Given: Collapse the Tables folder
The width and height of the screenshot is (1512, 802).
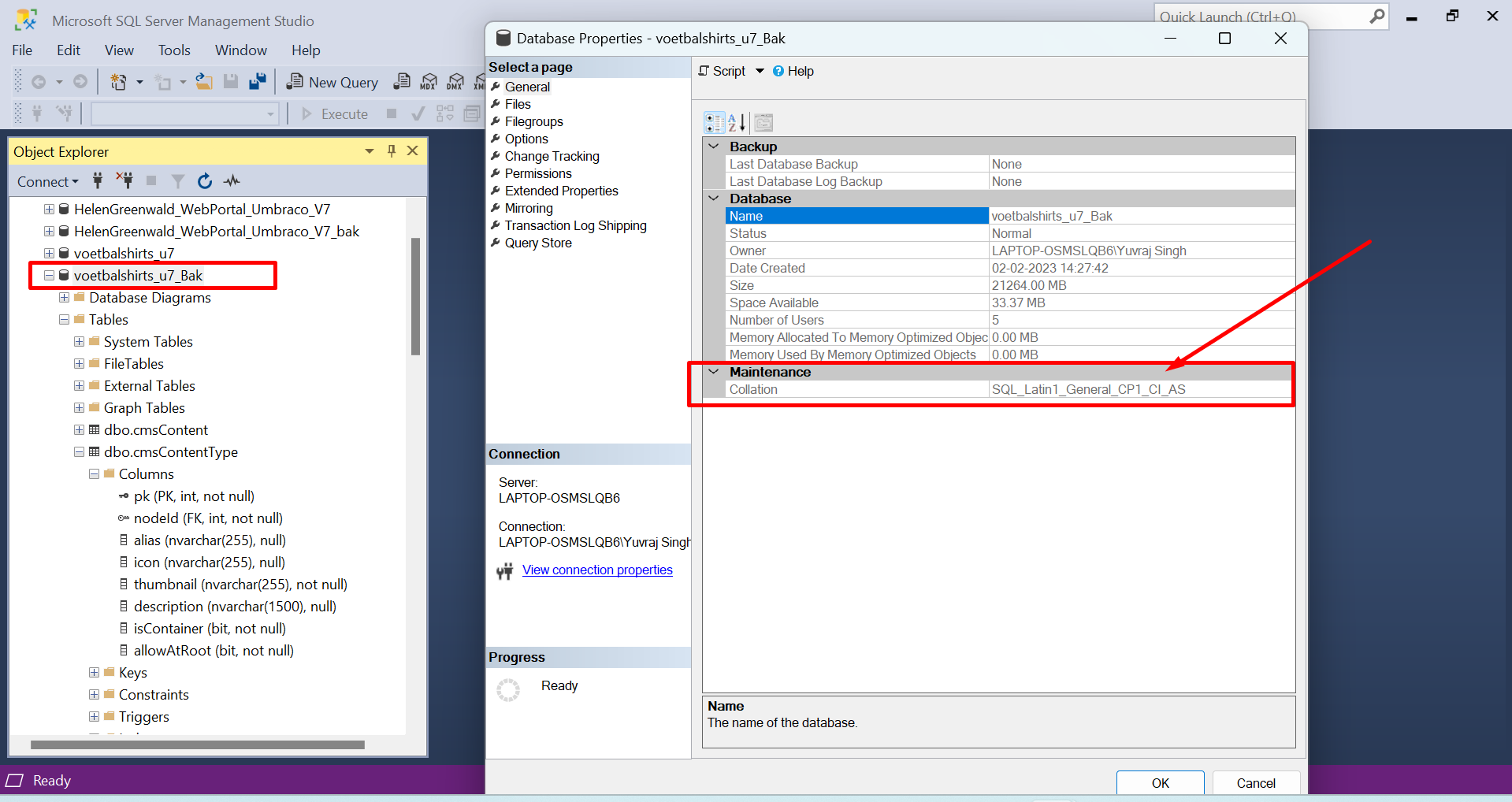Looking at the screenshot, I should pos(64,320).
